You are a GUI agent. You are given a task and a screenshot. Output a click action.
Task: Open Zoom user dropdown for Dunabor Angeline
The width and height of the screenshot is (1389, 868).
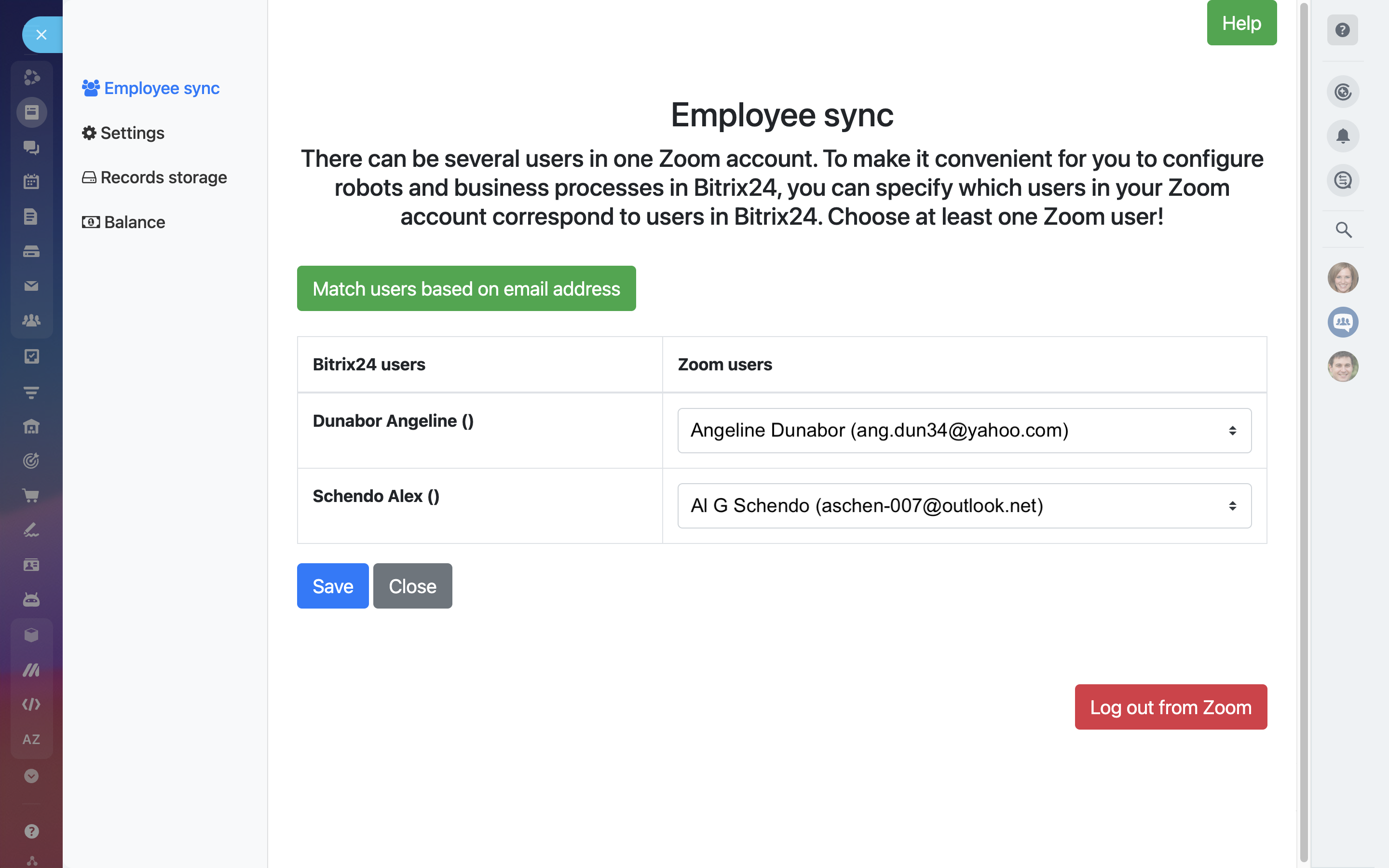click(x=964, y=431)
